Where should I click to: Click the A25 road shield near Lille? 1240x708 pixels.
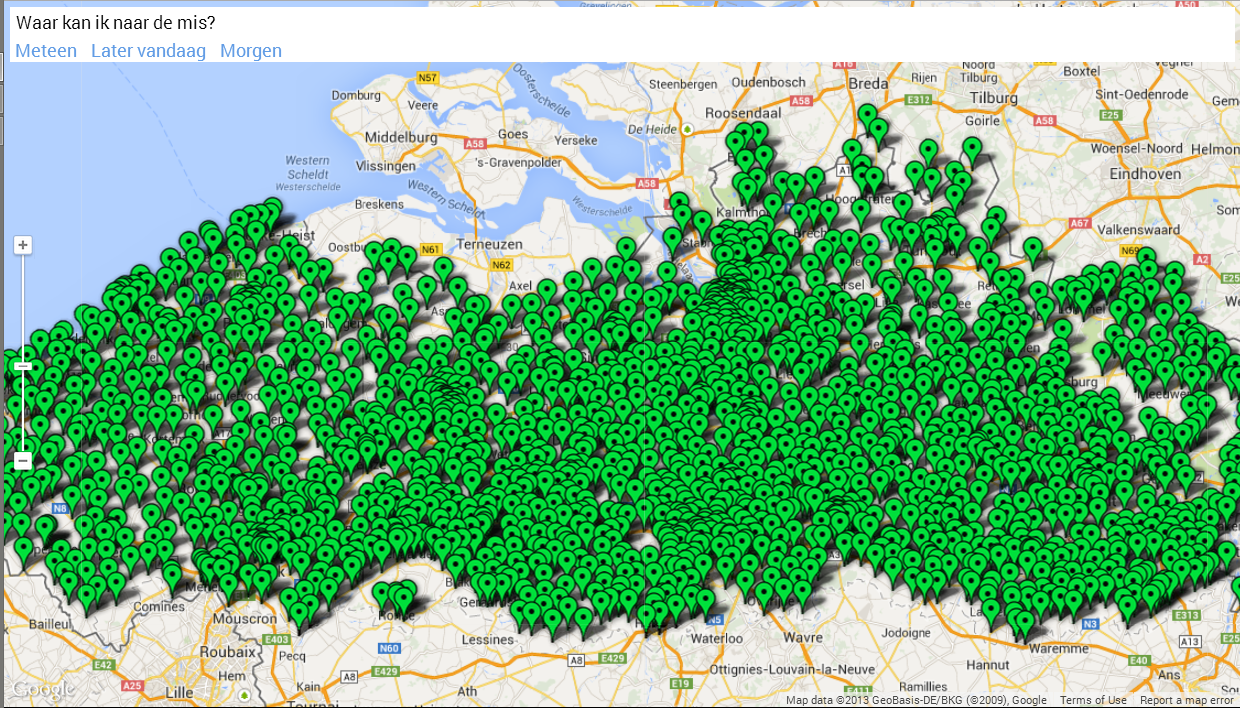pyautogui.click(x=131, y=685)
